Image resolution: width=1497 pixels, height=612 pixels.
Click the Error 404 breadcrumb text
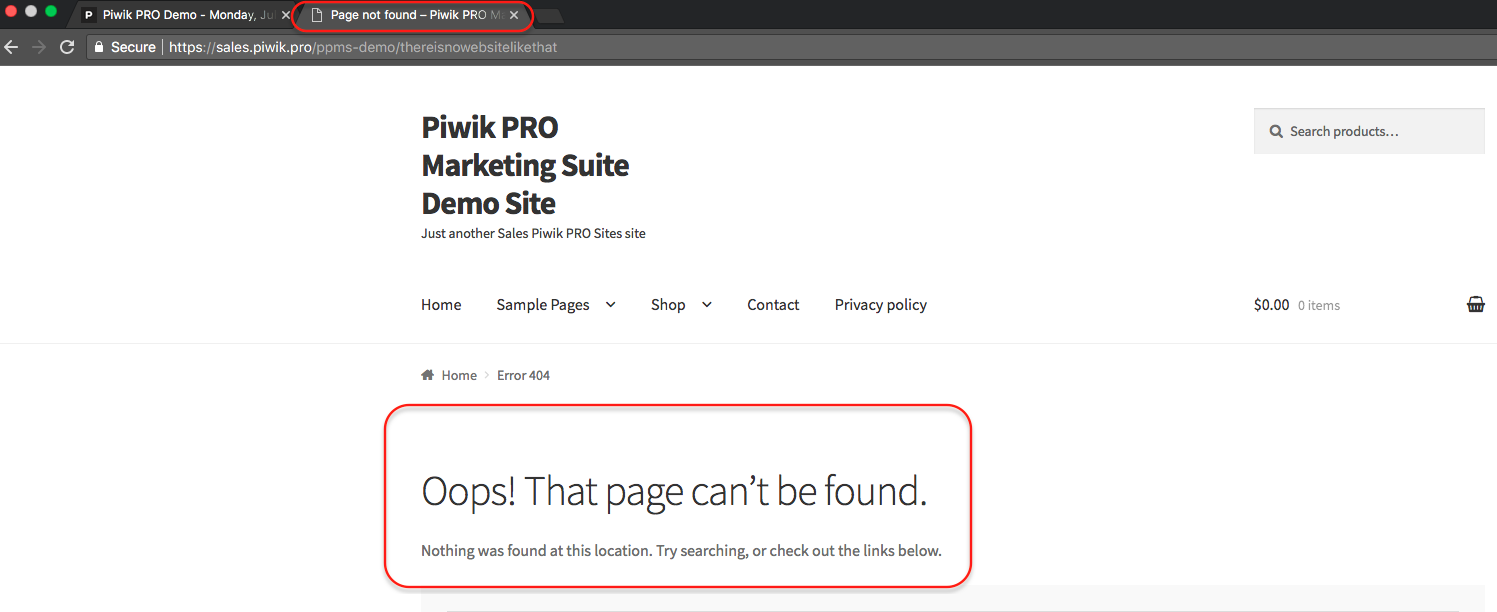[x=523, y=375]
